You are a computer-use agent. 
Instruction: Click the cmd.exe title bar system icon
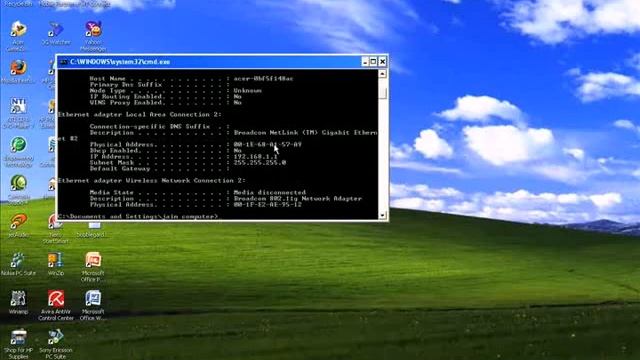click(x=63, y=62)
